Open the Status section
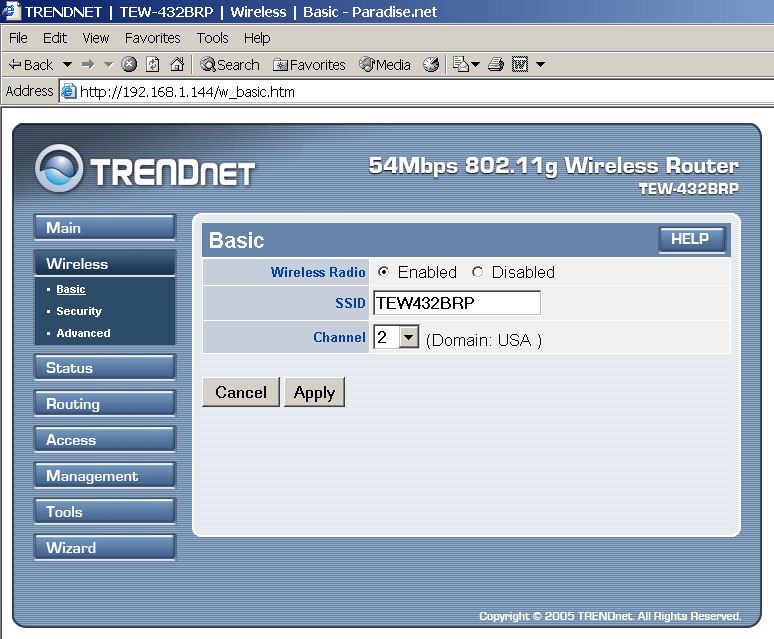The width and height of the screenshot is (774, 639). point(105,368)
